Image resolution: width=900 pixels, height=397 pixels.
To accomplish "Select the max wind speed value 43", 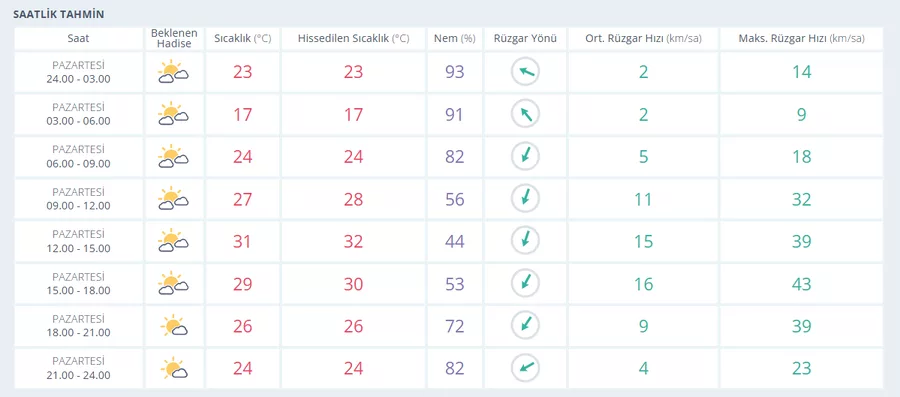I will (x=801, y=284).
